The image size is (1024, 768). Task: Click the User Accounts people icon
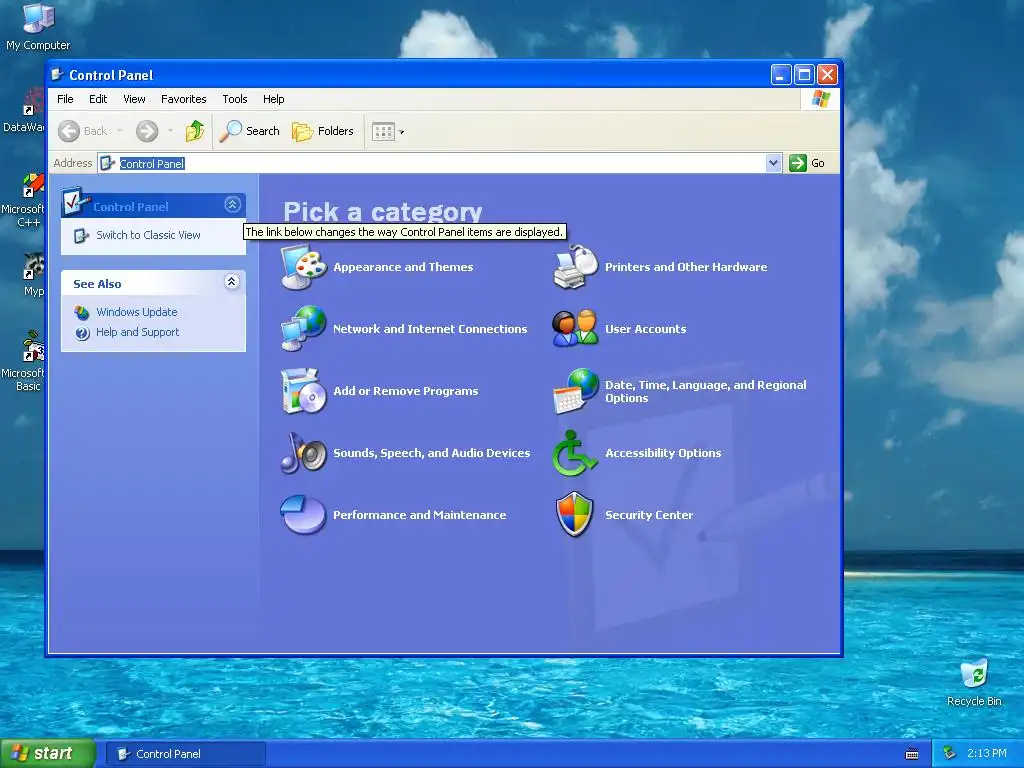click(575, 328)
